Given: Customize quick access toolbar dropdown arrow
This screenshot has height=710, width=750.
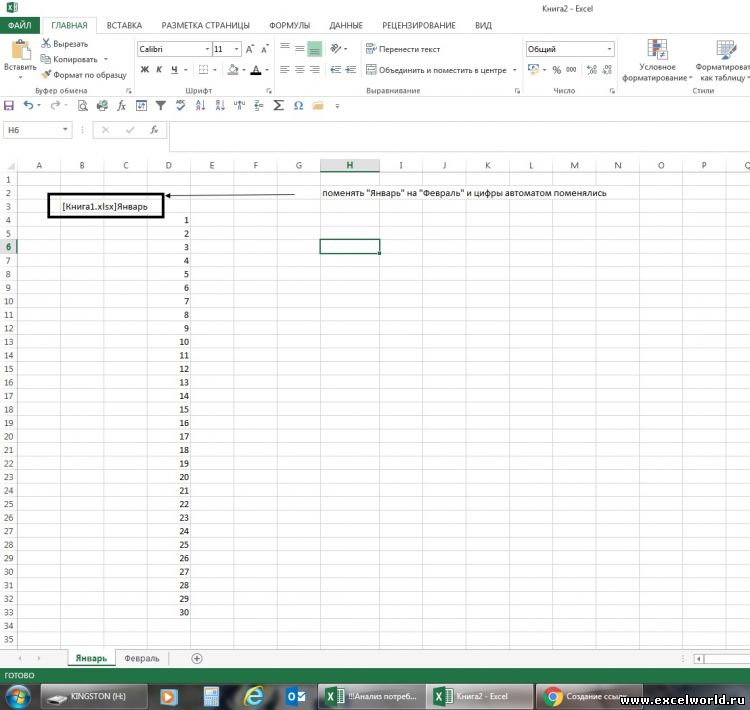Looking at the screenshot, I should (337, 106).
